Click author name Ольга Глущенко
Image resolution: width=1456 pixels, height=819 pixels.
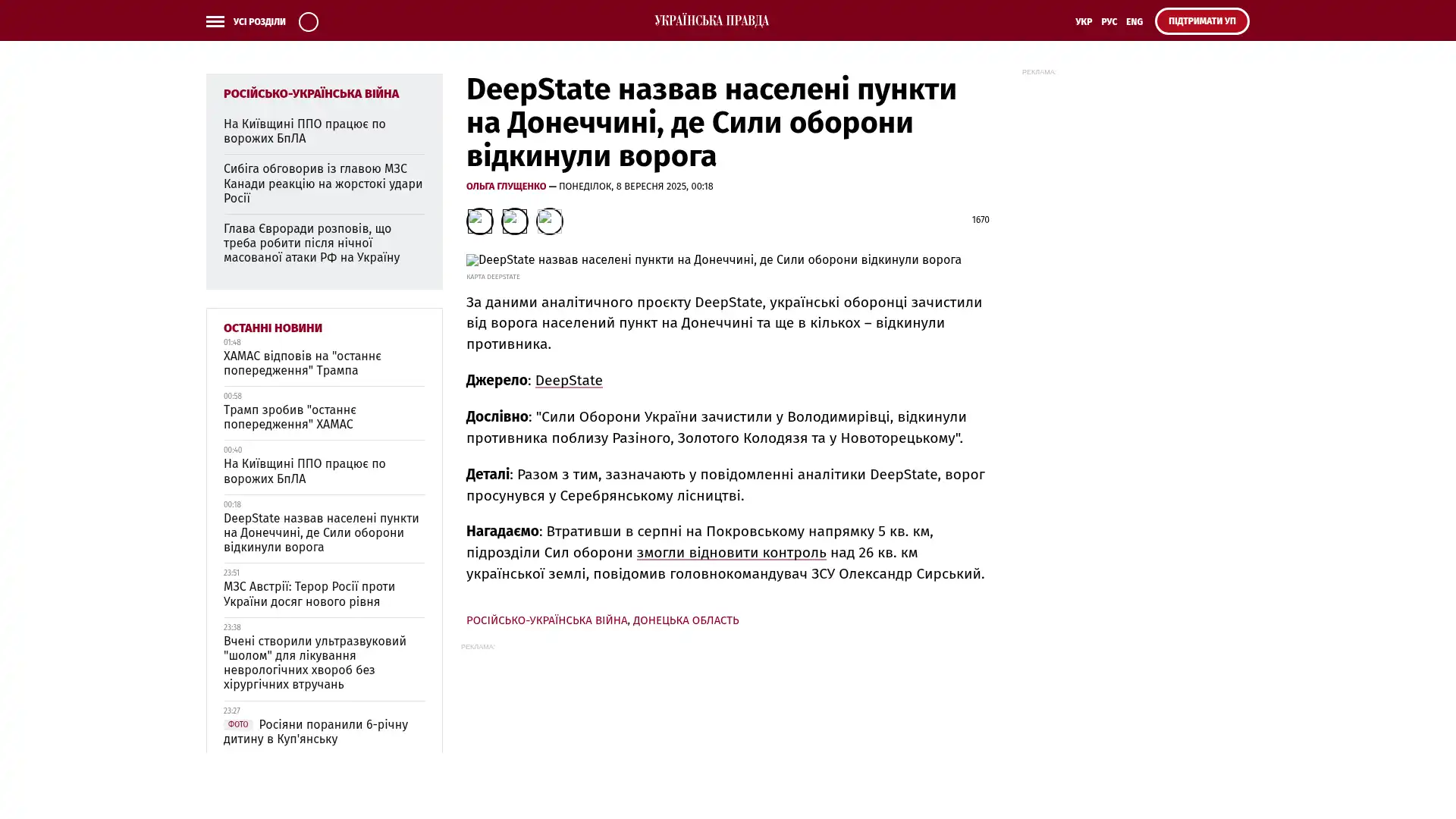click(x=506, y=187)
